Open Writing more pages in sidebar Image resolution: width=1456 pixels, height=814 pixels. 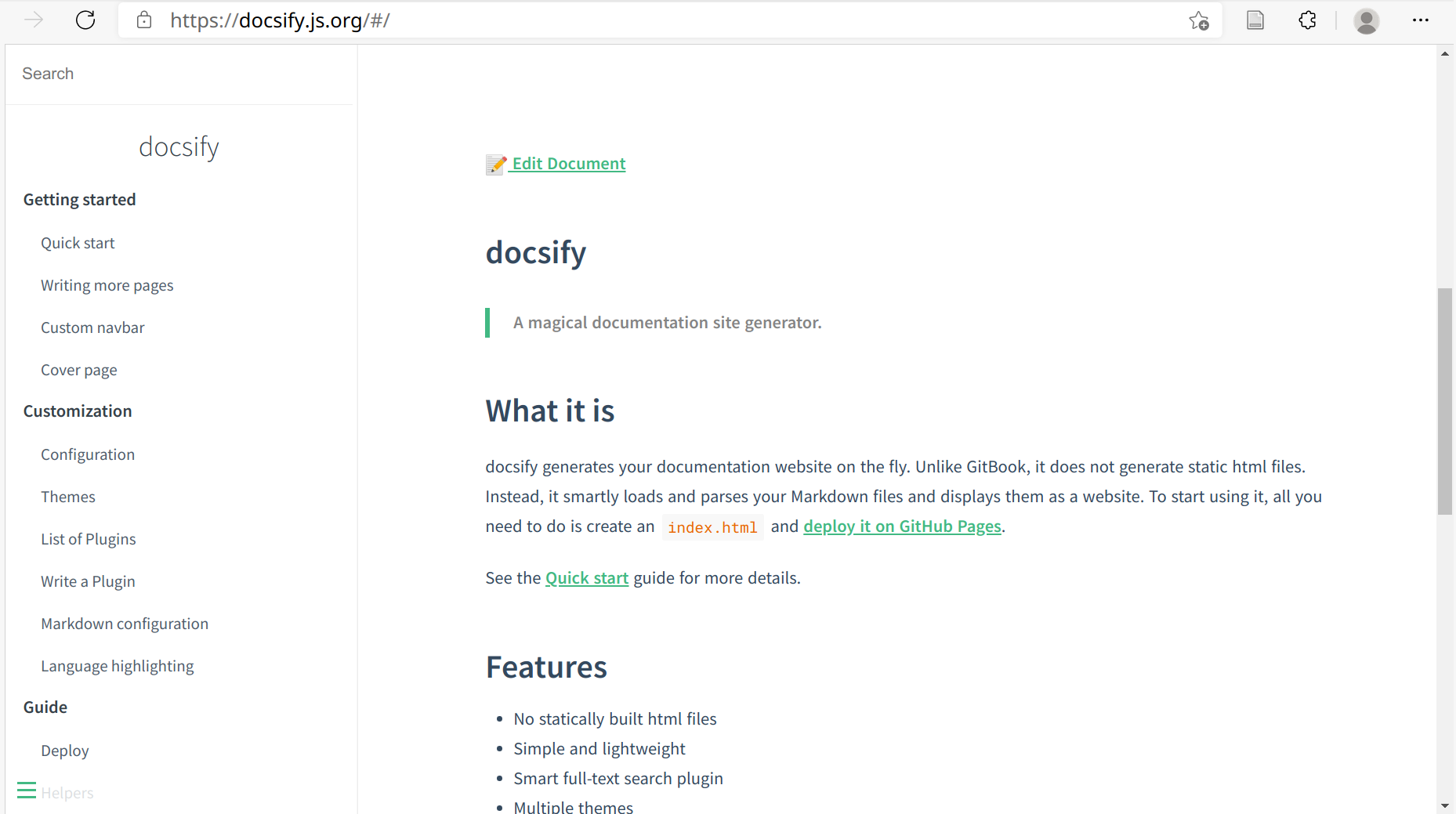pos(107,285)
